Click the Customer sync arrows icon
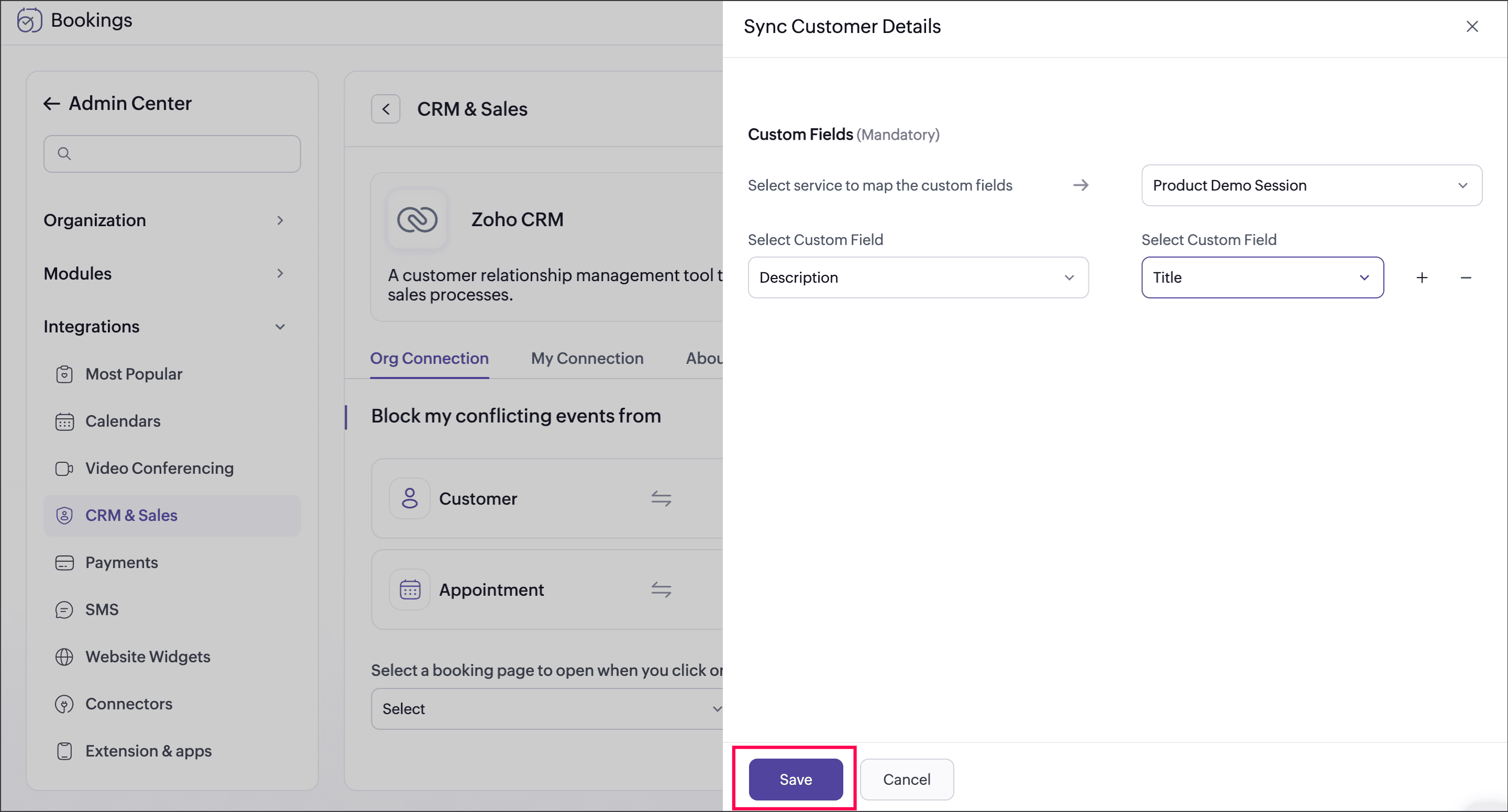The width and height of the screenshot is (1508, 812). 661,498
